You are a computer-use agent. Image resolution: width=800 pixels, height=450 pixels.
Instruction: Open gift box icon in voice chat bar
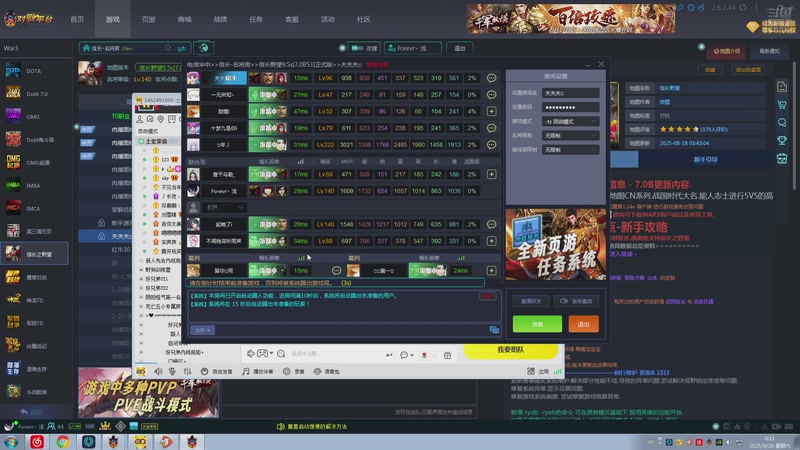(447, 355)
